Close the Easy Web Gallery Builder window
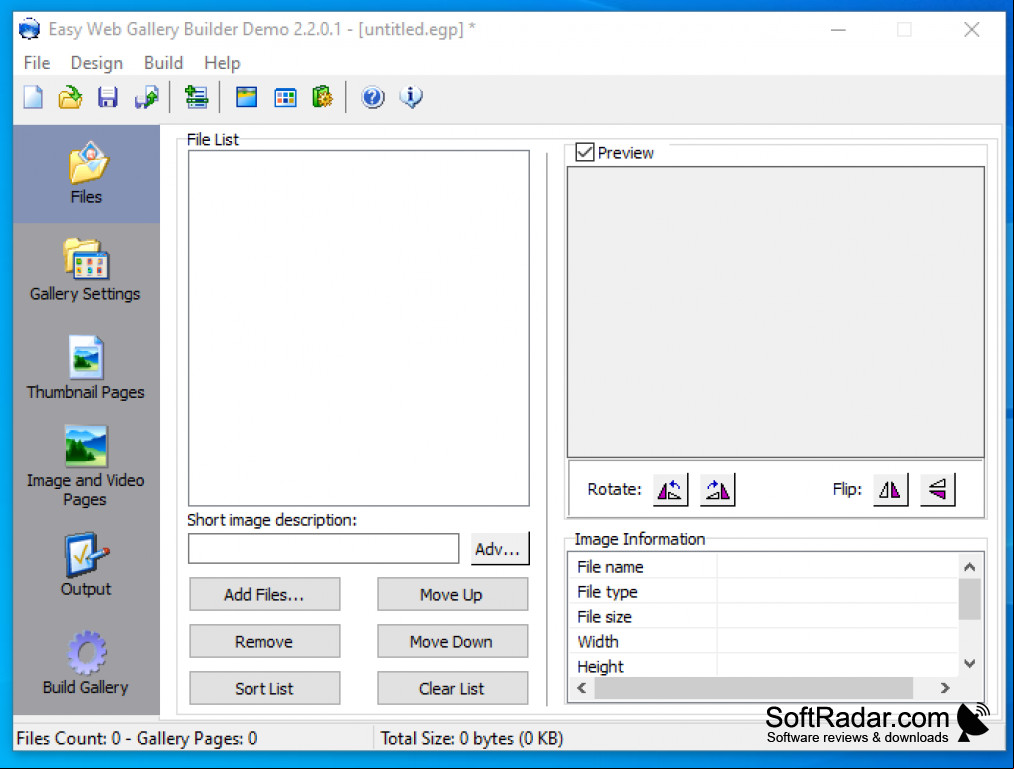 pos(971,30)
